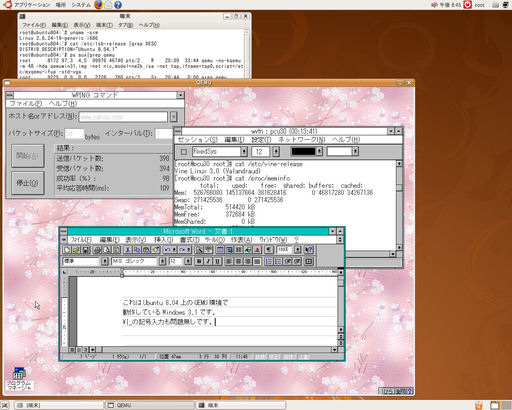This screenshot has height=410, width=512.
Task: Create a new document in Word
Action: click(x=67, y=250)
